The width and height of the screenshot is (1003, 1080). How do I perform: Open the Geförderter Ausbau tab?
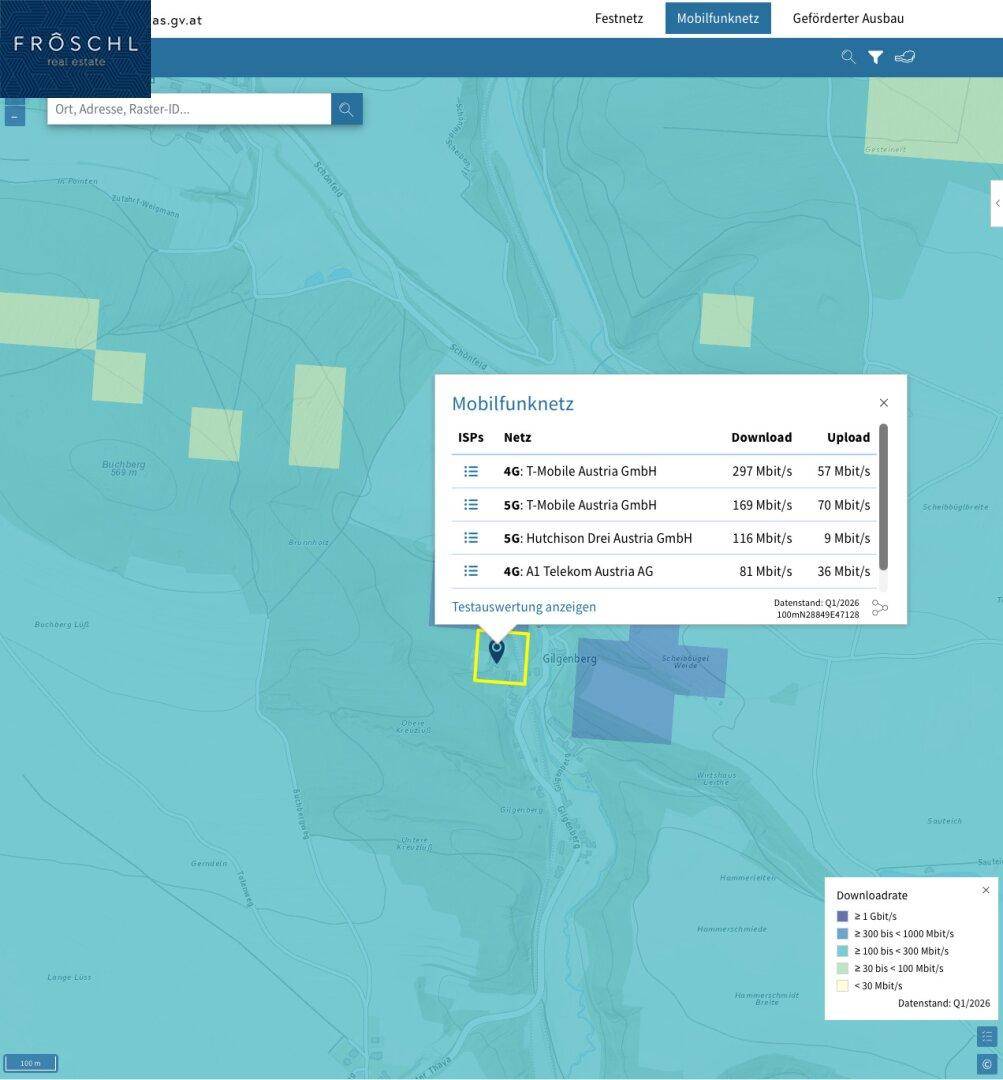[x=848, y=19]
